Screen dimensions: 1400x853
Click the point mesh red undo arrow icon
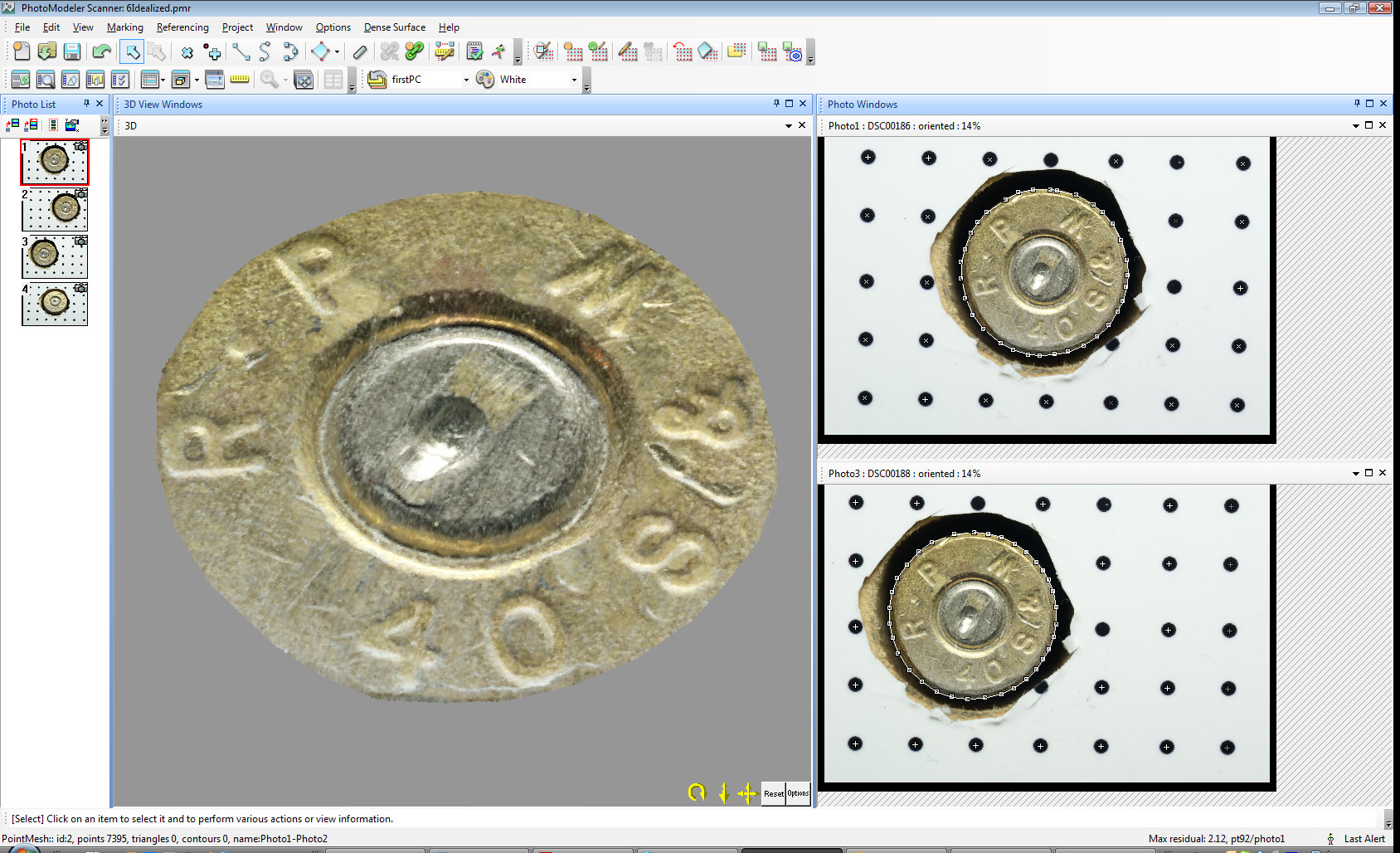pos(682,52)
